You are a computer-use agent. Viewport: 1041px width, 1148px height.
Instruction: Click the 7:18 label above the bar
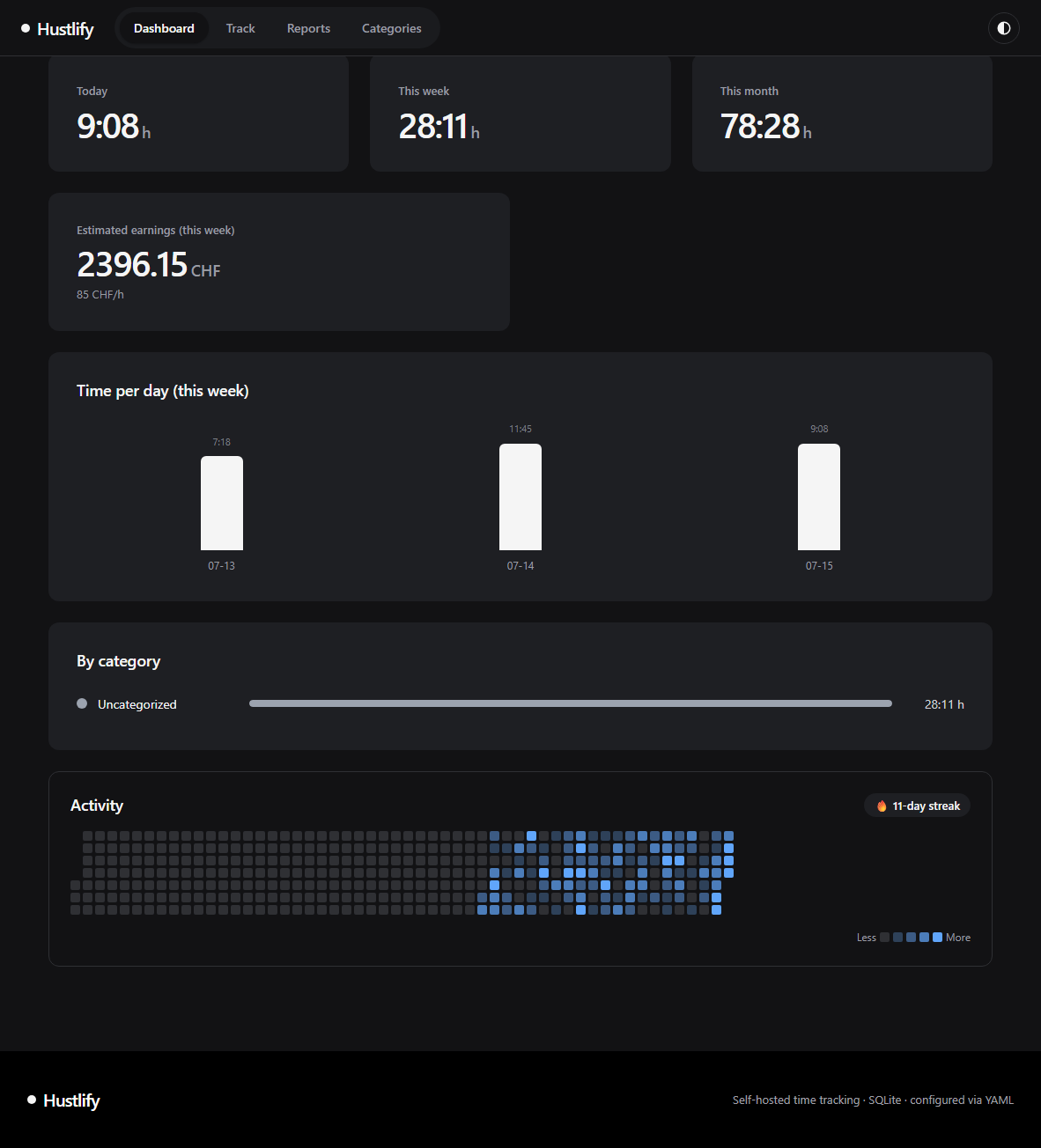222,442
